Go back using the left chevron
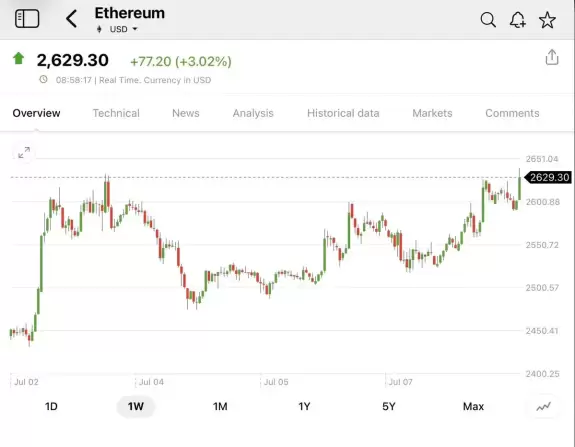575x447 pixels. click(72, 18)
